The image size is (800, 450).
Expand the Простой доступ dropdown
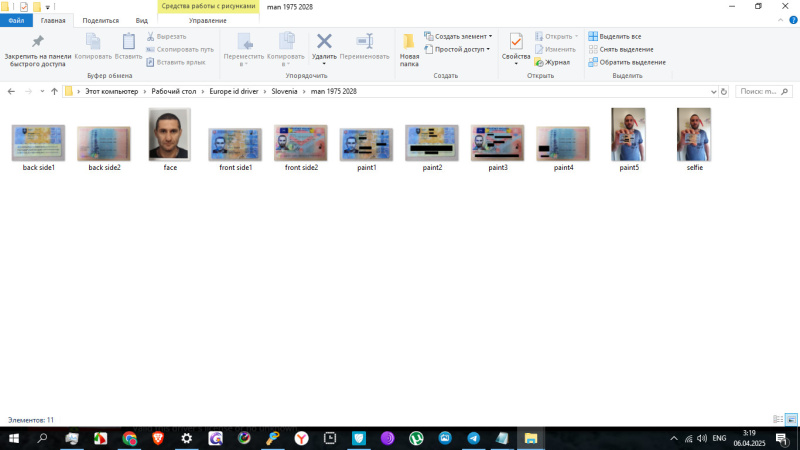point(487,49)
